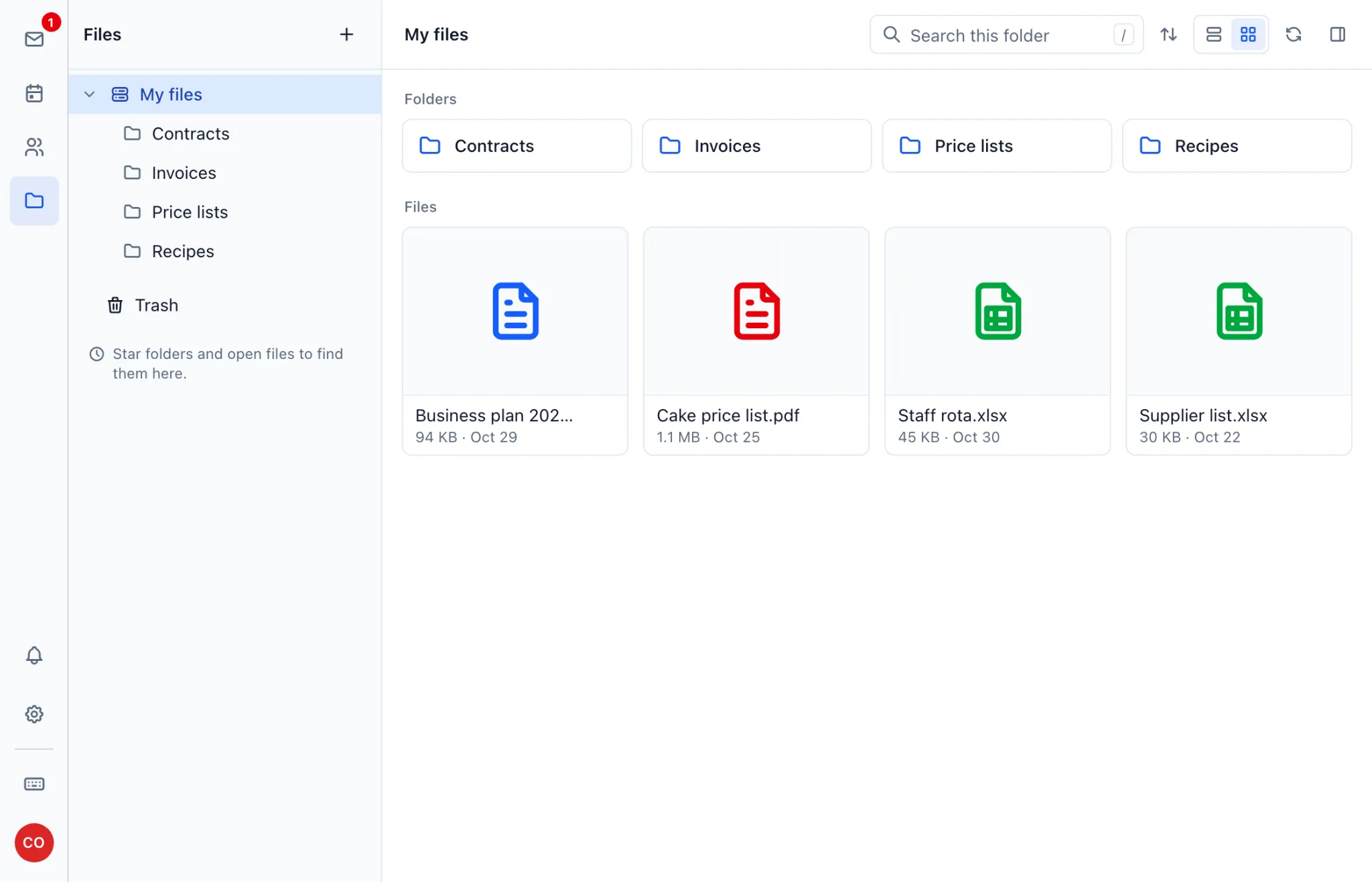Show keyboard shortcuts icon
Image resolution: width=1372 pixels, height=882 pixels.
pos(34,784)
